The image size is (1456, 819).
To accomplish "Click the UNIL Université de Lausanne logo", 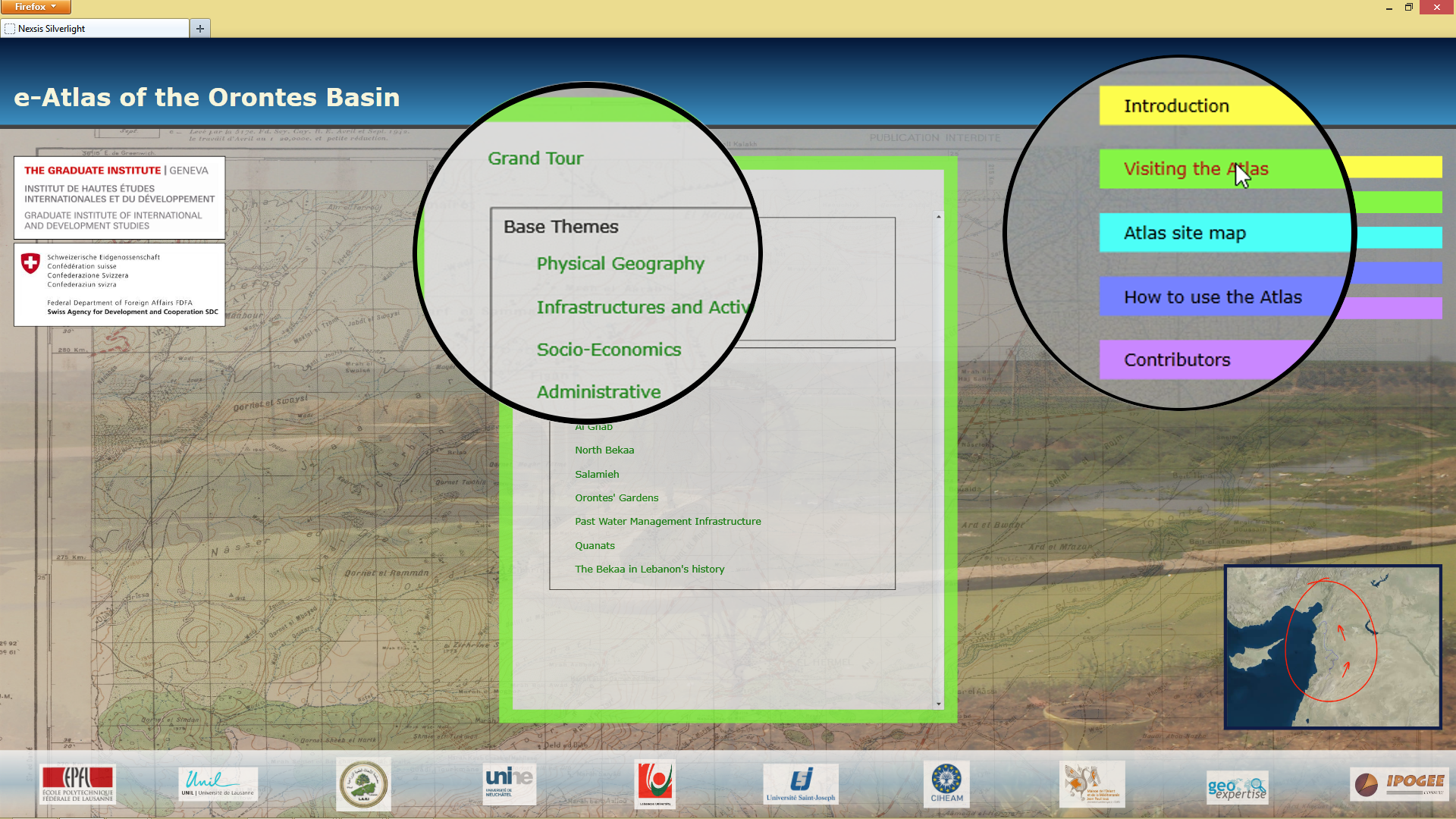I will point(218,784).
